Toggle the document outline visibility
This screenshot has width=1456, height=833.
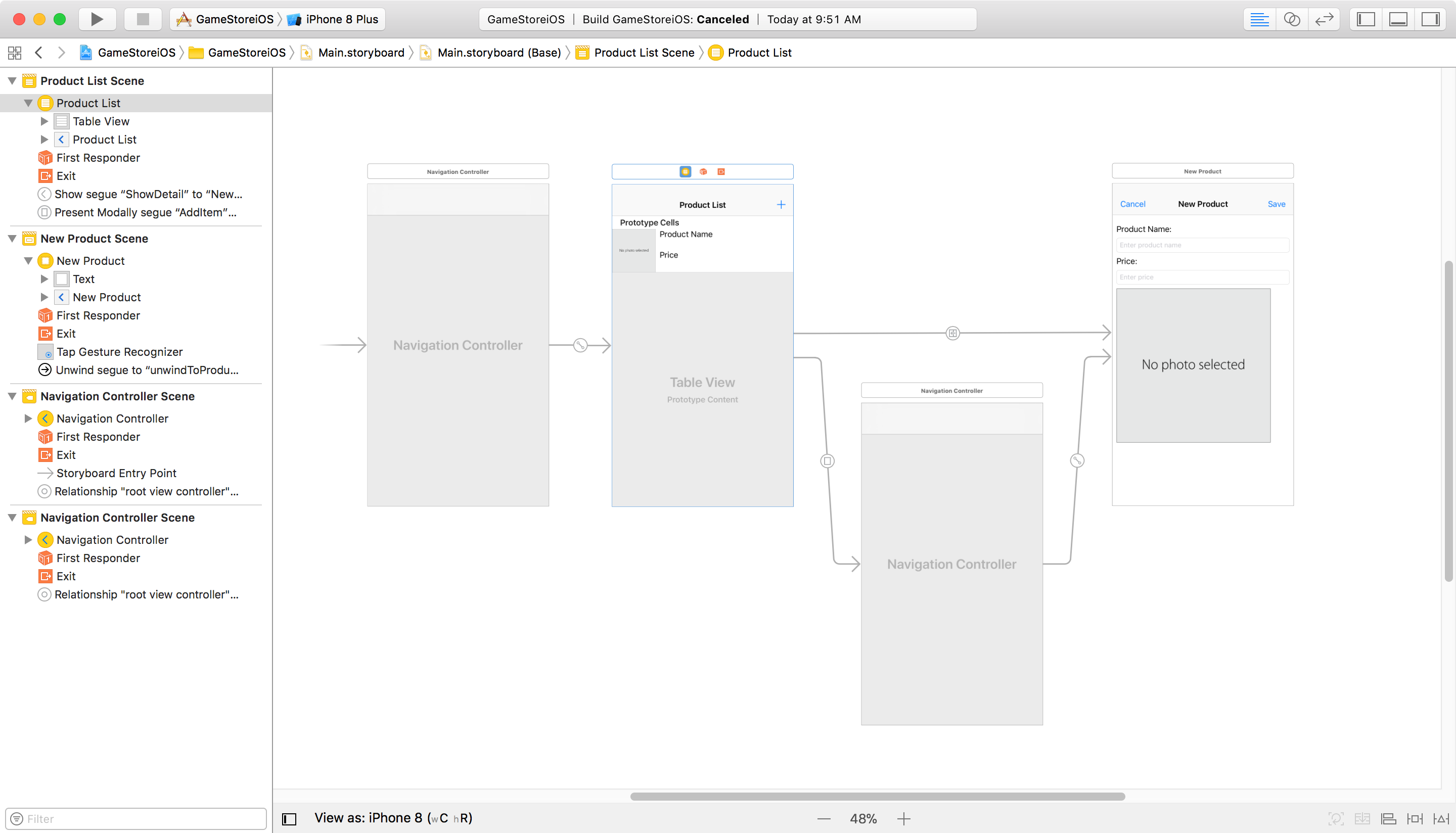(x=290, y=819)
